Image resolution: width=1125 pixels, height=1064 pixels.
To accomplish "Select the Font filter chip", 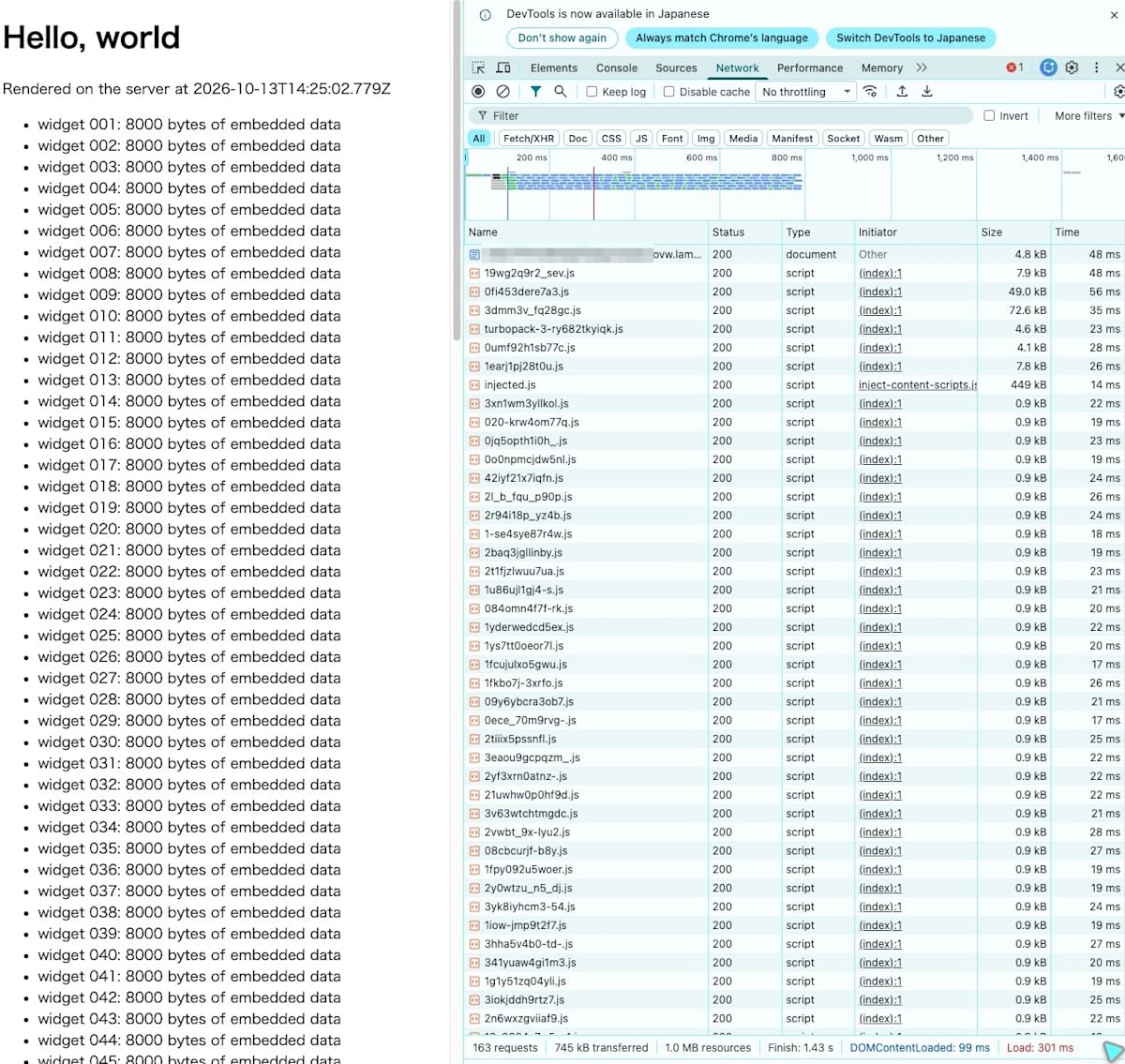I will pyautogui.click(x=672, y=138).
